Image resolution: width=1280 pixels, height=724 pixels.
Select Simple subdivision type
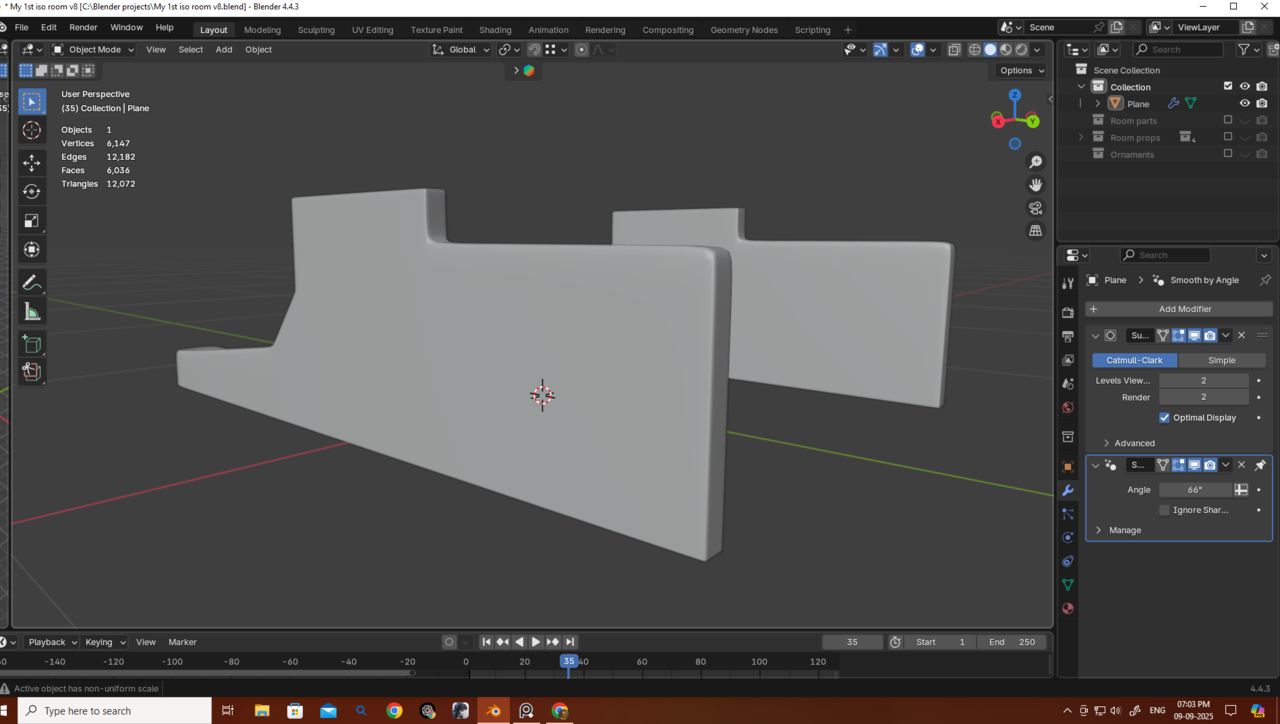click(x=1221, y=360)
